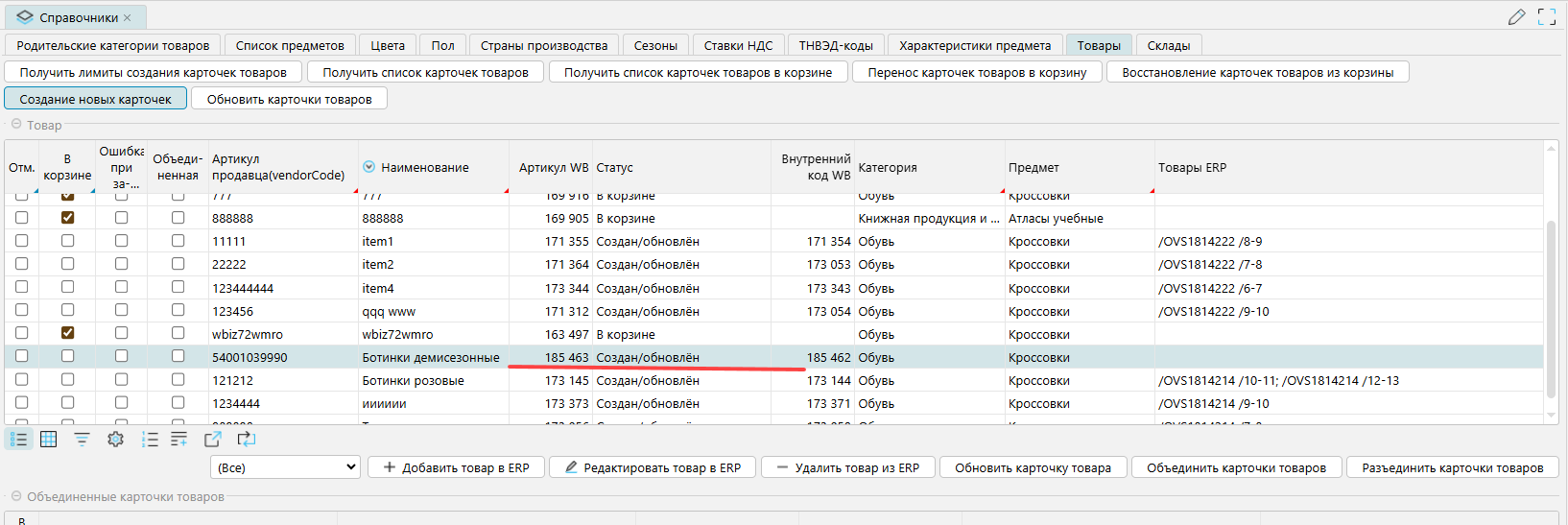Open the Сезоны tab

point(655,45)
